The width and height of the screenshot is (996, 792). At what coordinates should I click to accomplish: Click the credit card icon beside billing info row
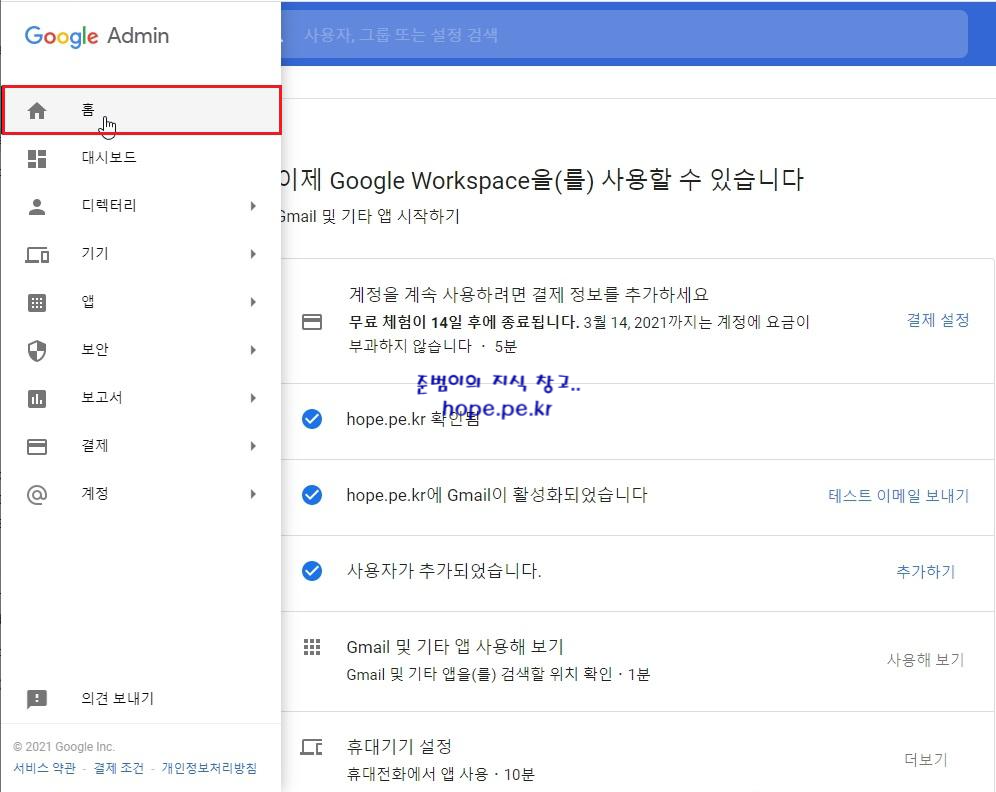pos(311,322)
